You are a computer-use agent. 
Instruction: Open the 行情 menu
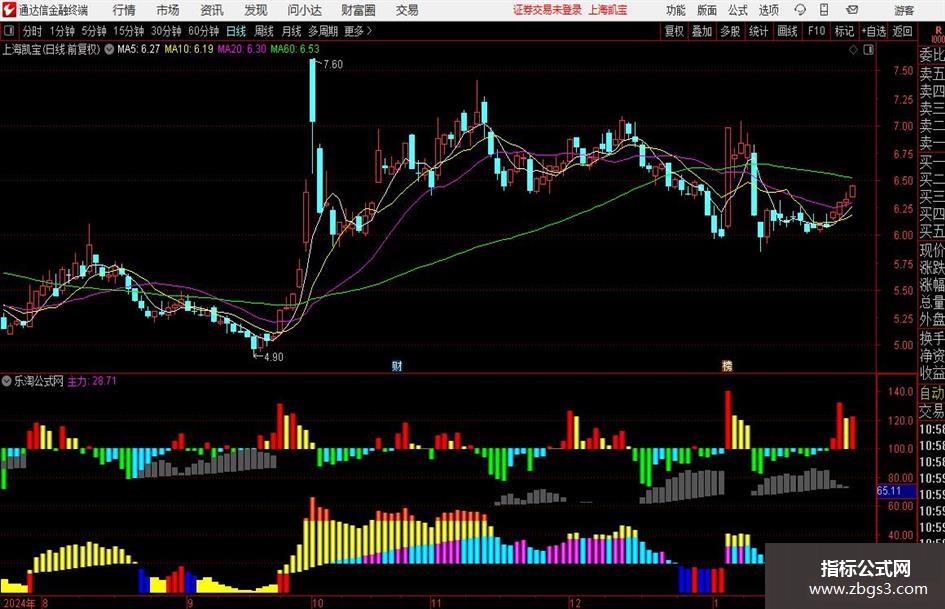tap(124, 10)
